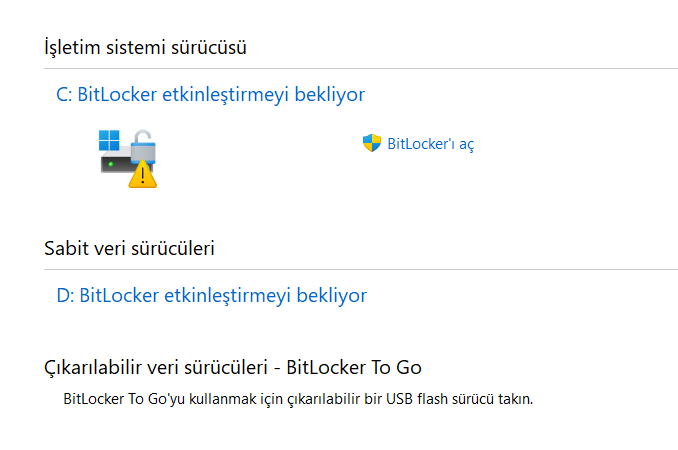Image resolution: width=678 pixels, height=450 pixels.
Task: Click the Windows logo on the drive icon
Action: (109, 141)
